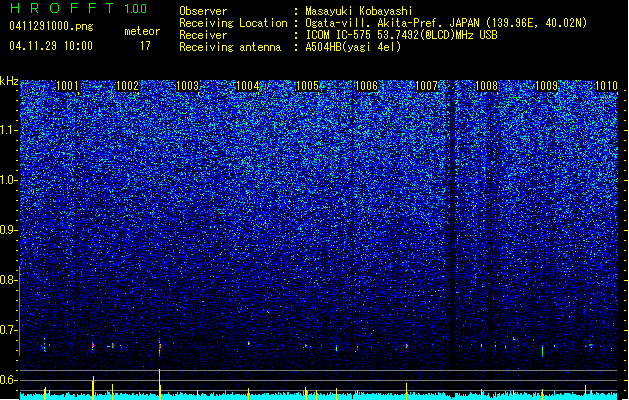The width and height of the screenshot is (629, 400).
Task: Click the kHz axis unit label
Action: (x=9, y=81)
